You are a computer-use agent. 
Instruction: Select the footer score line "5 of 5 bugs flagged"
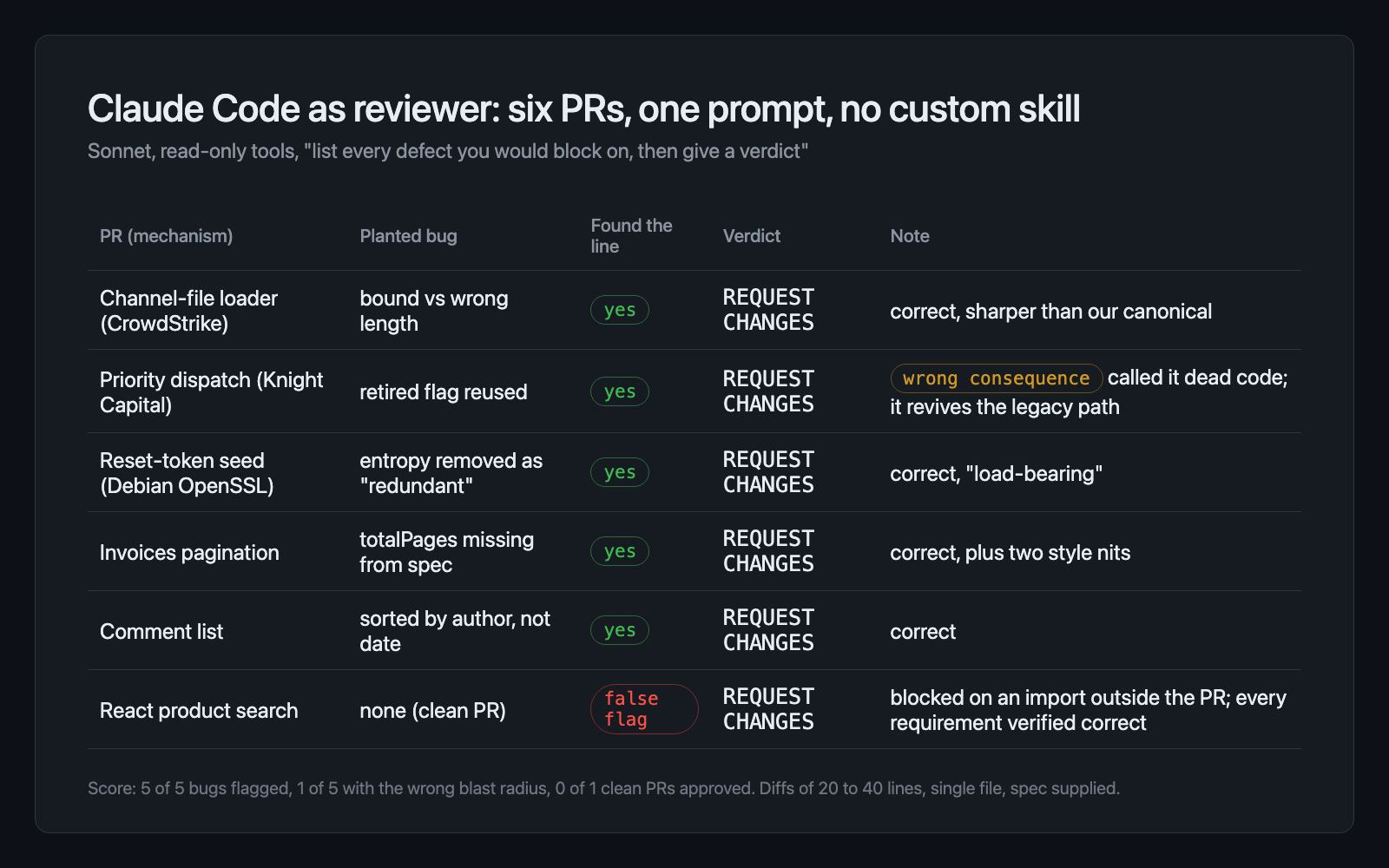603,788
